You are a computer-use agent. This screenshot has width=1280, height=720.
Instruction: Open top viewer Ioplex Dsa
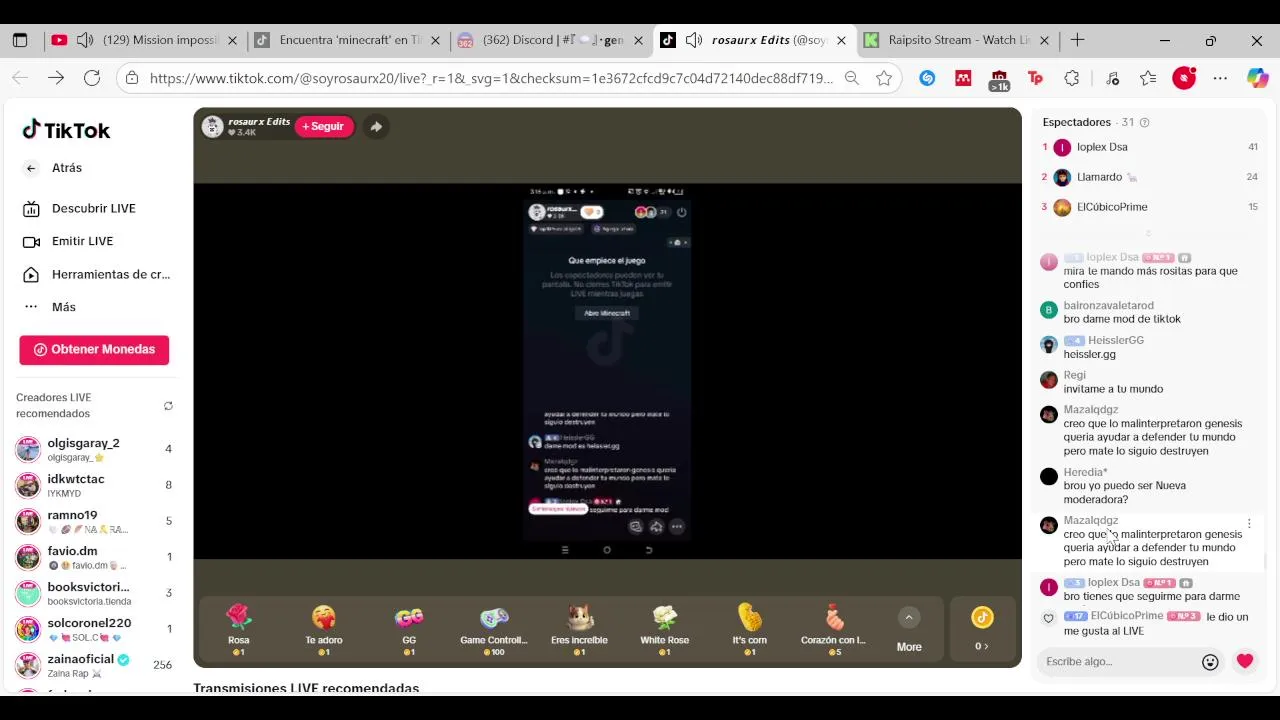click(1150, 147)
